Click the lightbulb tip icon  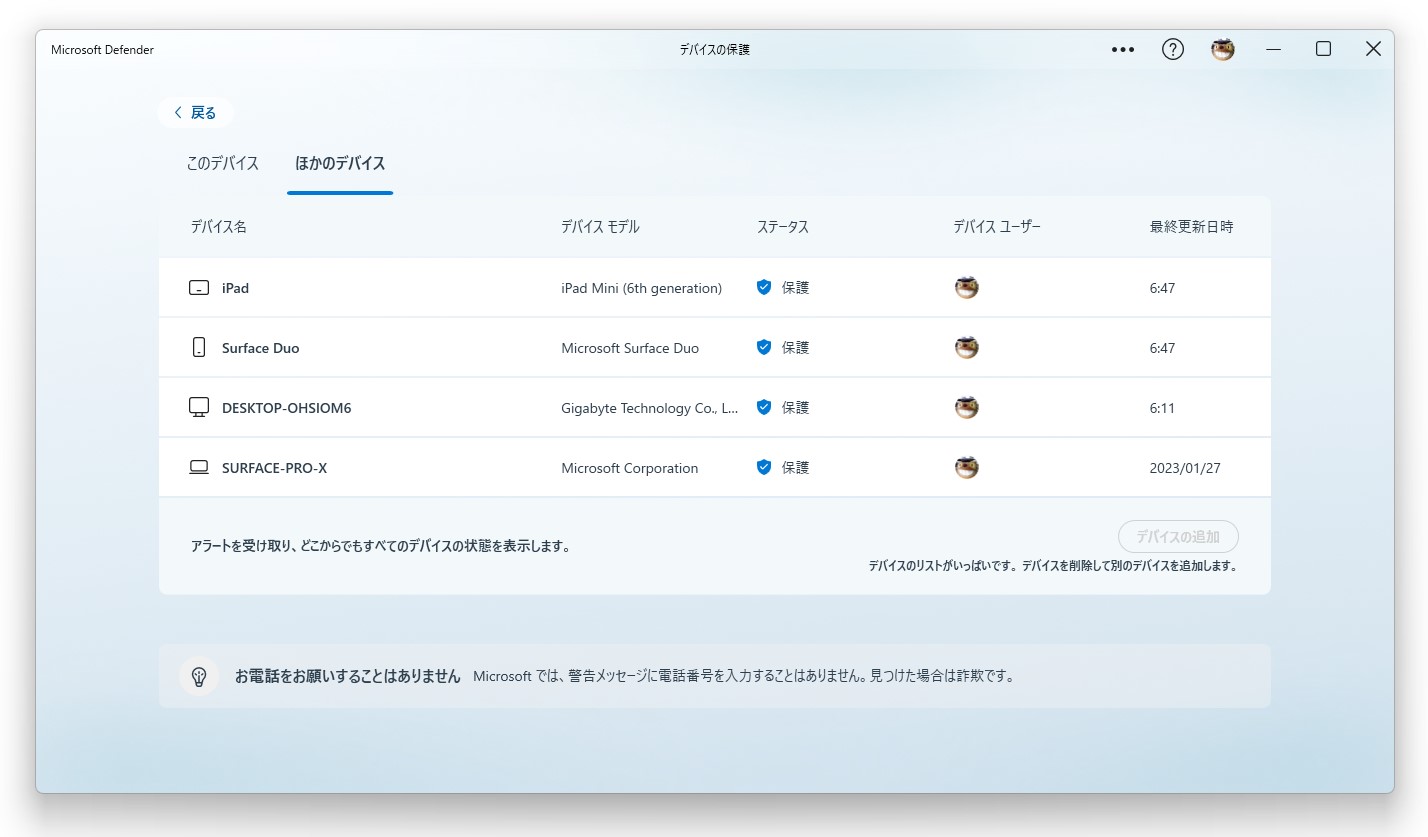pos(199,676)
